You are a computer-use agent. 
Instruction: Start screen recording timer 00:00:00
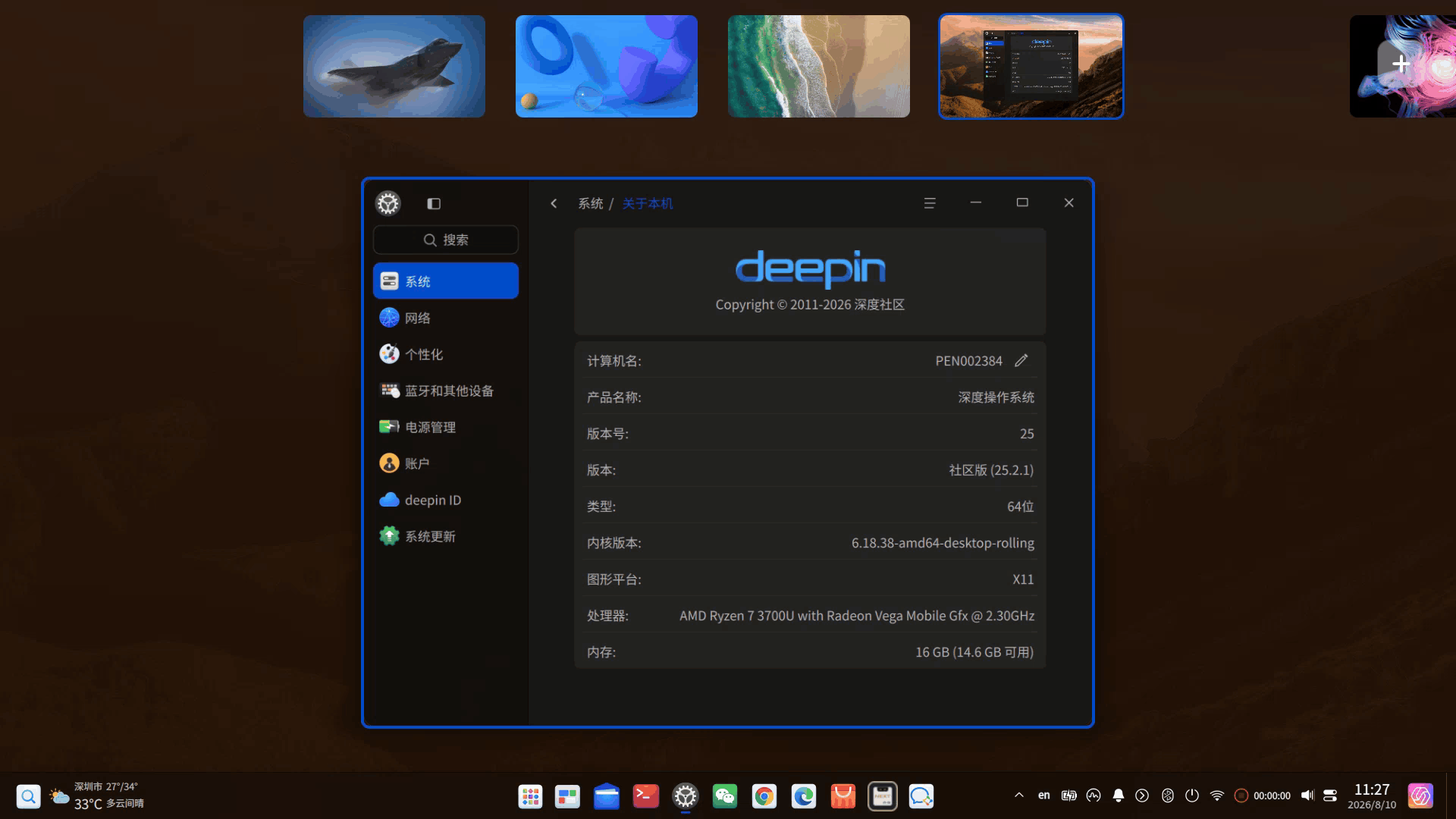(x=1263, y=795)
